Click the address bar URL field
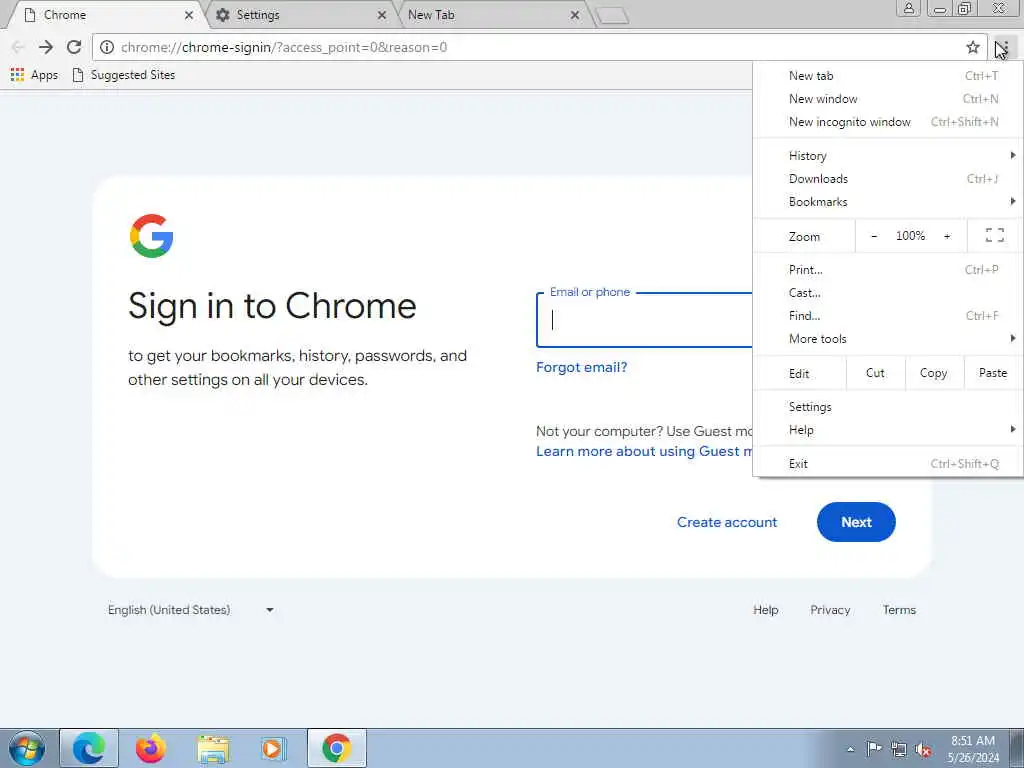The width and height of the screenshot is (1024, 768). pos(536,47)
